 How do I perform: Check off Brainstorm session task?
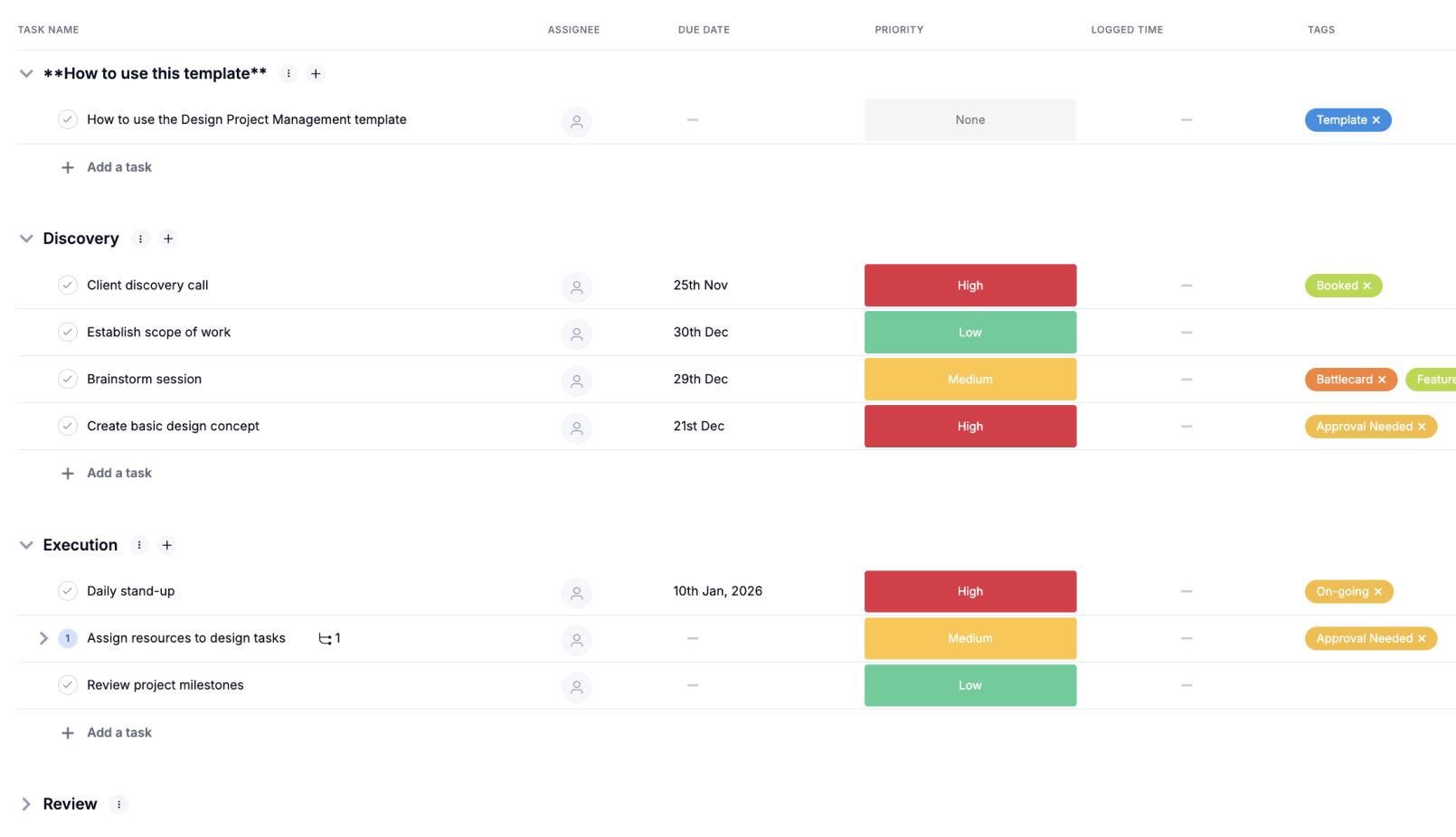pyautogui.click(x=68, y=380)
